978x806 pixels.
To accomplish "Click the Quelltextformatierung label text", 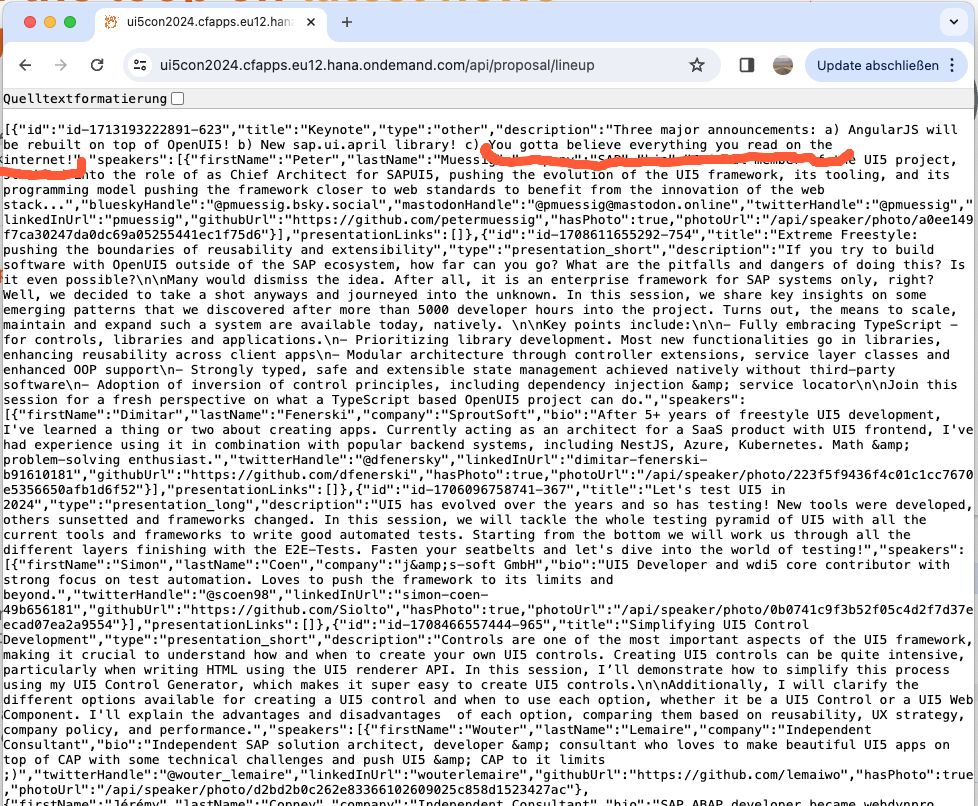I will tap(85, 99).
